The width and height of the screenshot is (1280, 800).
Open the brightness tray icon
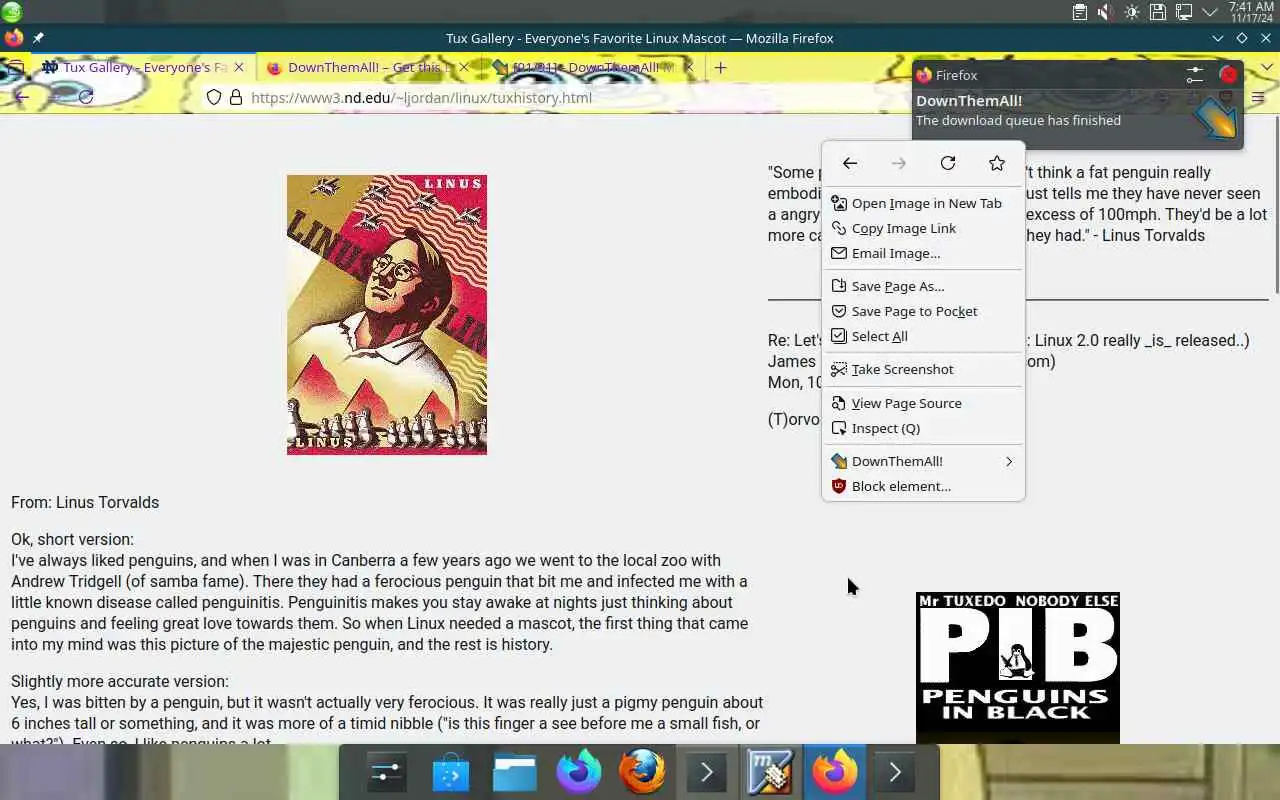(x=1132, y=12)
